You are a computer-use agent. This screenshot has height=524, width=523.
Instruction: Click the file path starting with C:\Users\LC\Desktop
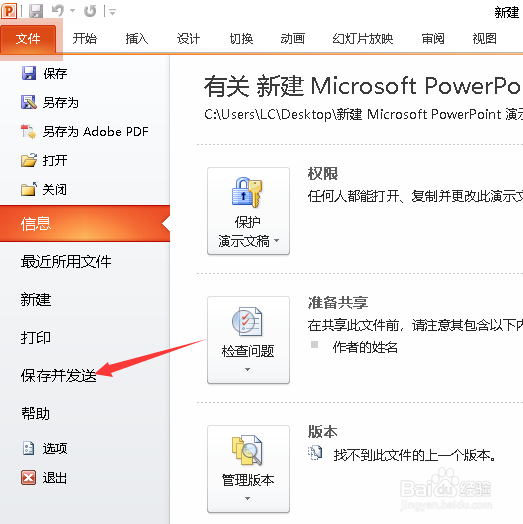coord(364,115)
